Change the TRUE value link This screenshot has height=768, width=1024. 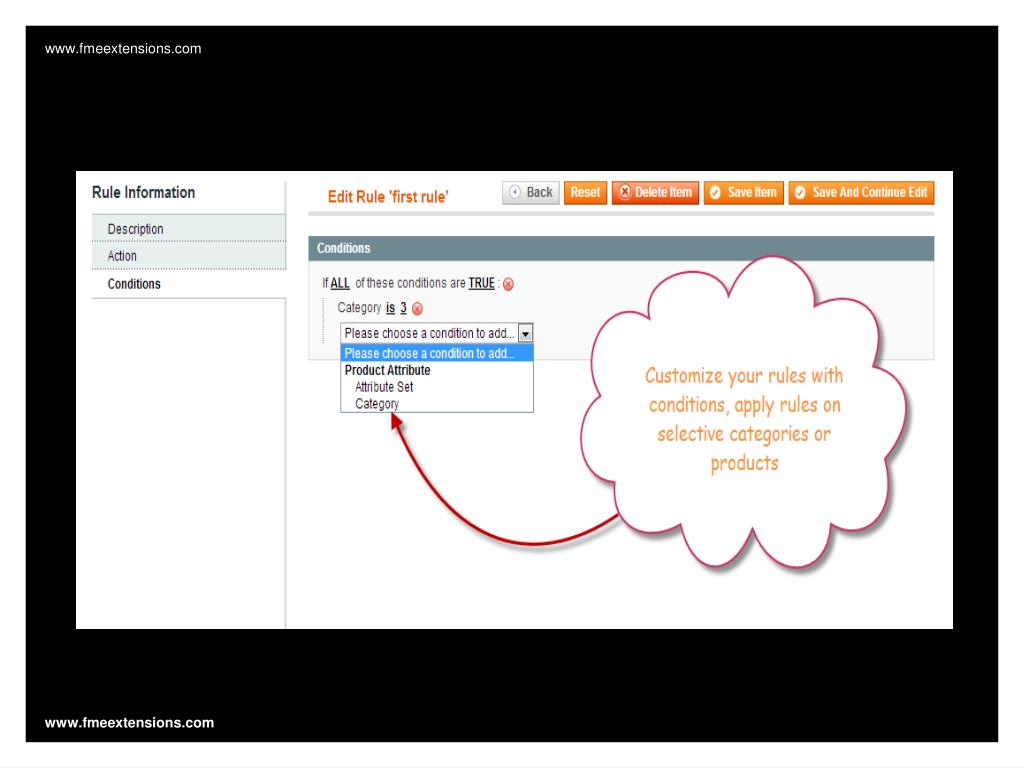pos(481,283)
